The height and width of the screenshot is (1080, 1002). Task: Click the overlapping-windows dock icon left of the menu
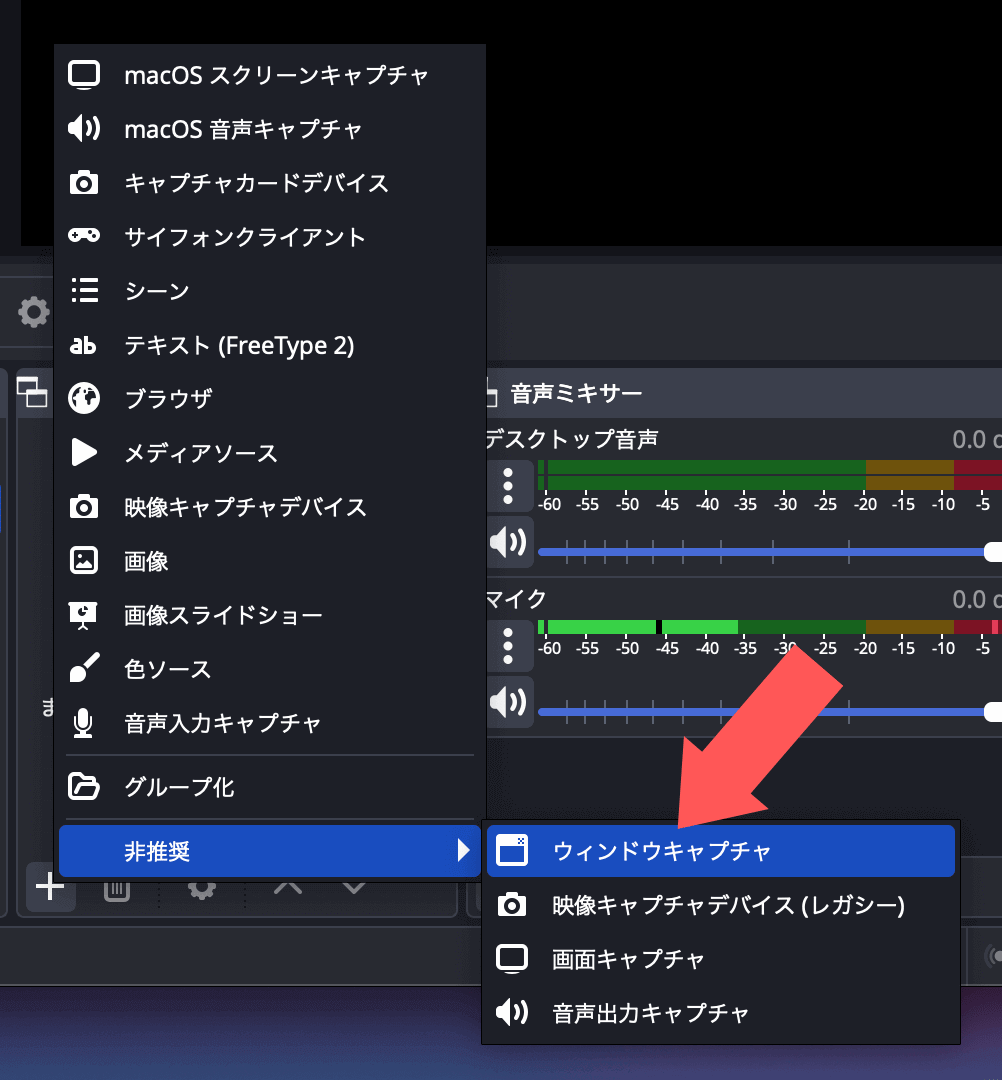pos(32,392)
